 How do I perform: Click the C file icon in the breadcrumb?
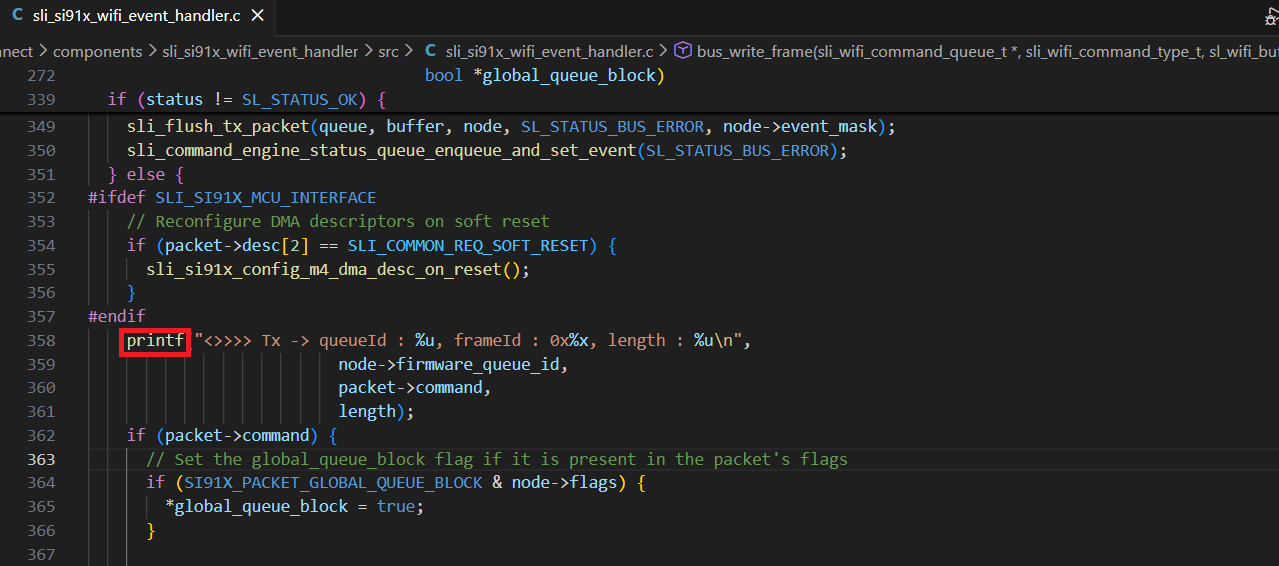431,51
